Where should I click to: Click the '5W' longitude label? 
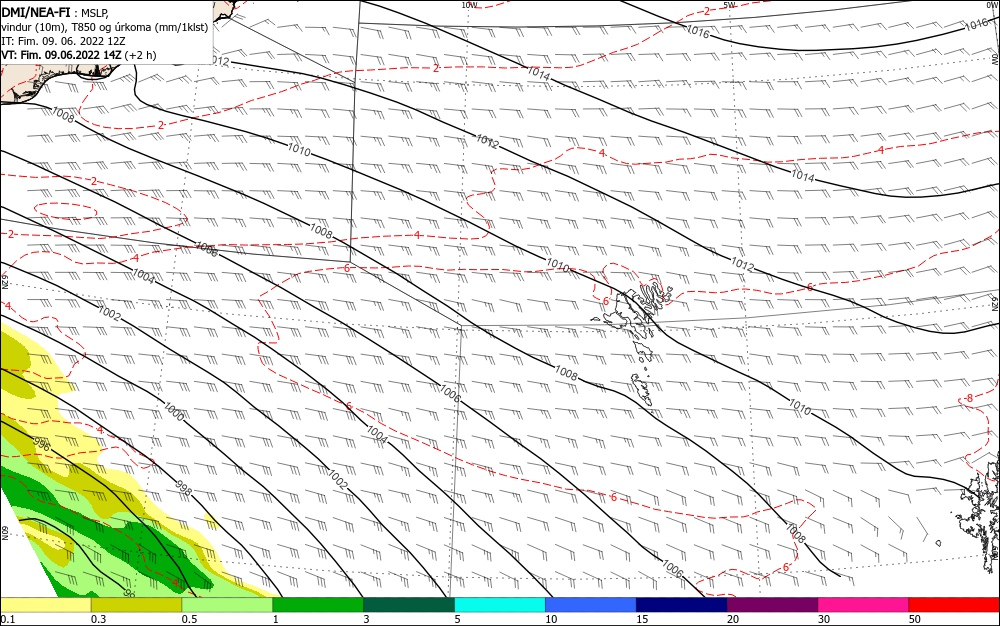[x=730, y=5]
